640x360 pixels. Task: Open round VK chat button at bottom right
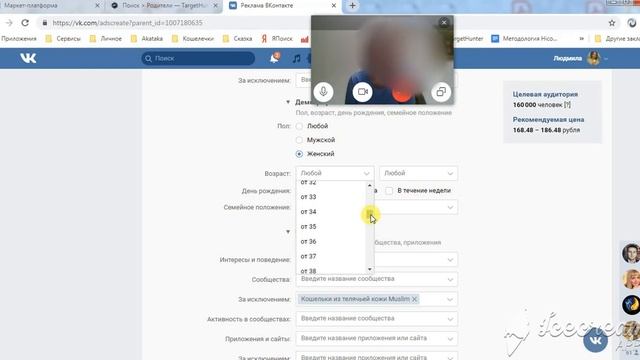pyautogui.click(x=595, y=340)
